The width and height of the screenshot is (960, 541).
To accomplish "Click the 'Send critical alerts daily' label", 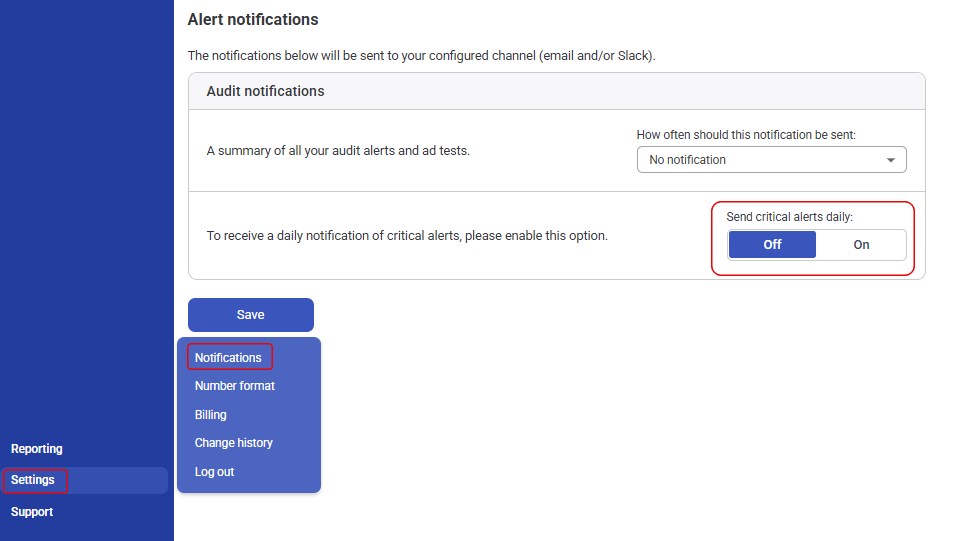I will click(x=789, y=217).
